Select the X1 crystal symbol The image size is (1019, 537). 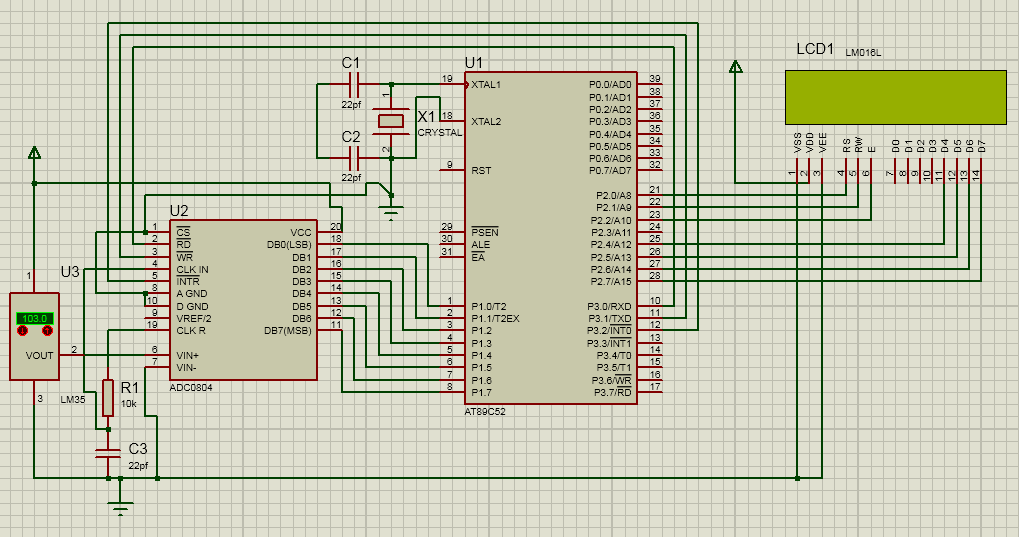click(391, 121)
